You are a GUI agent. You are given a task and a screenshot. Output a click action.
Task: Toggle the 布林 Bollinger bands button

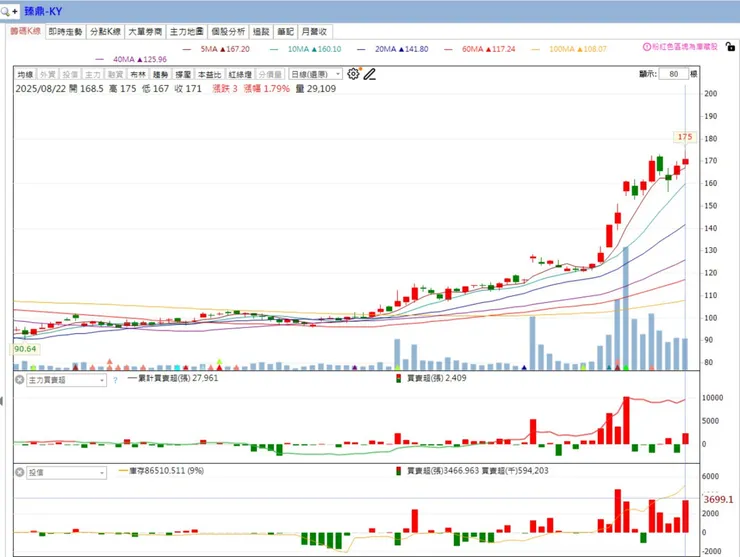point(138,74)
